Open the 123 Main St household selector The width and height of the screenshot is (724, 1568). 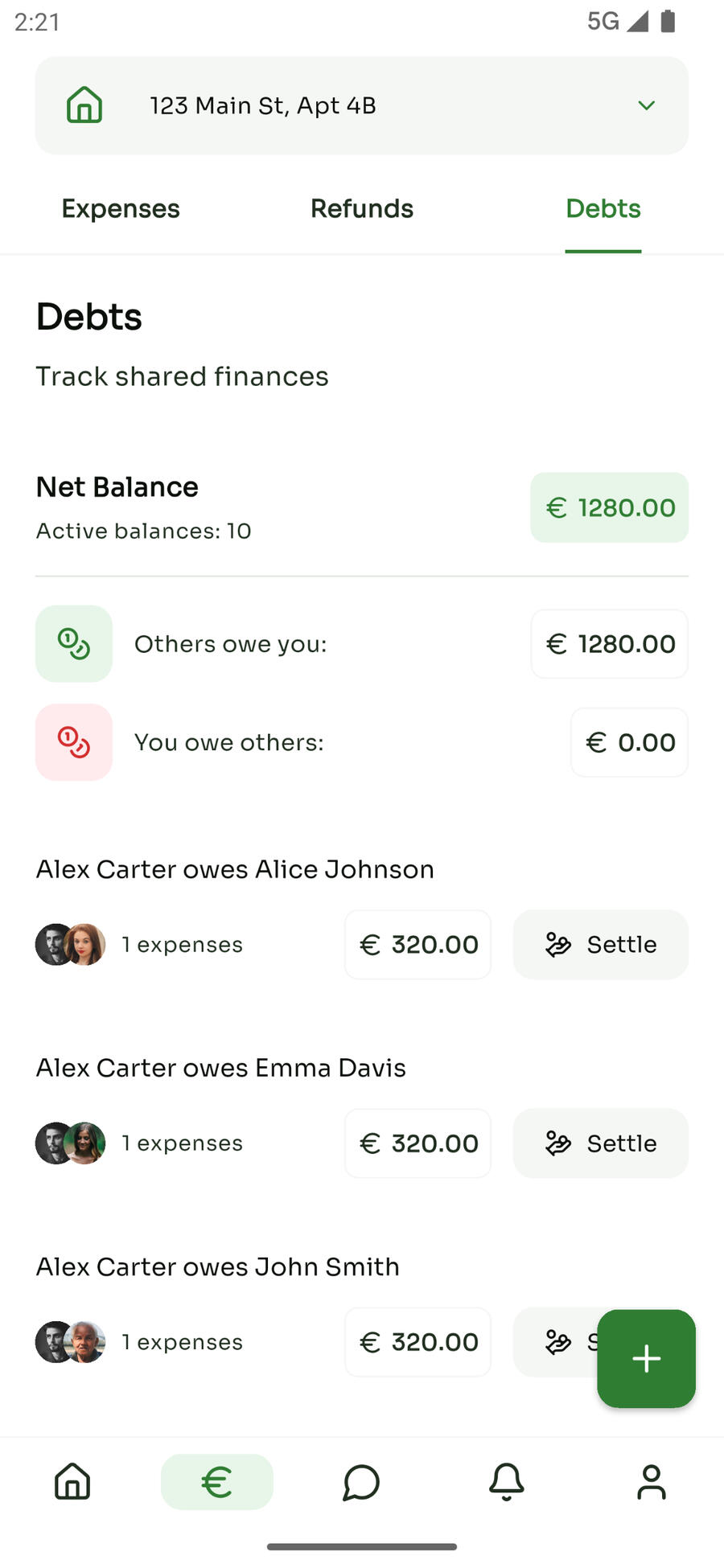tap(361, 105)
